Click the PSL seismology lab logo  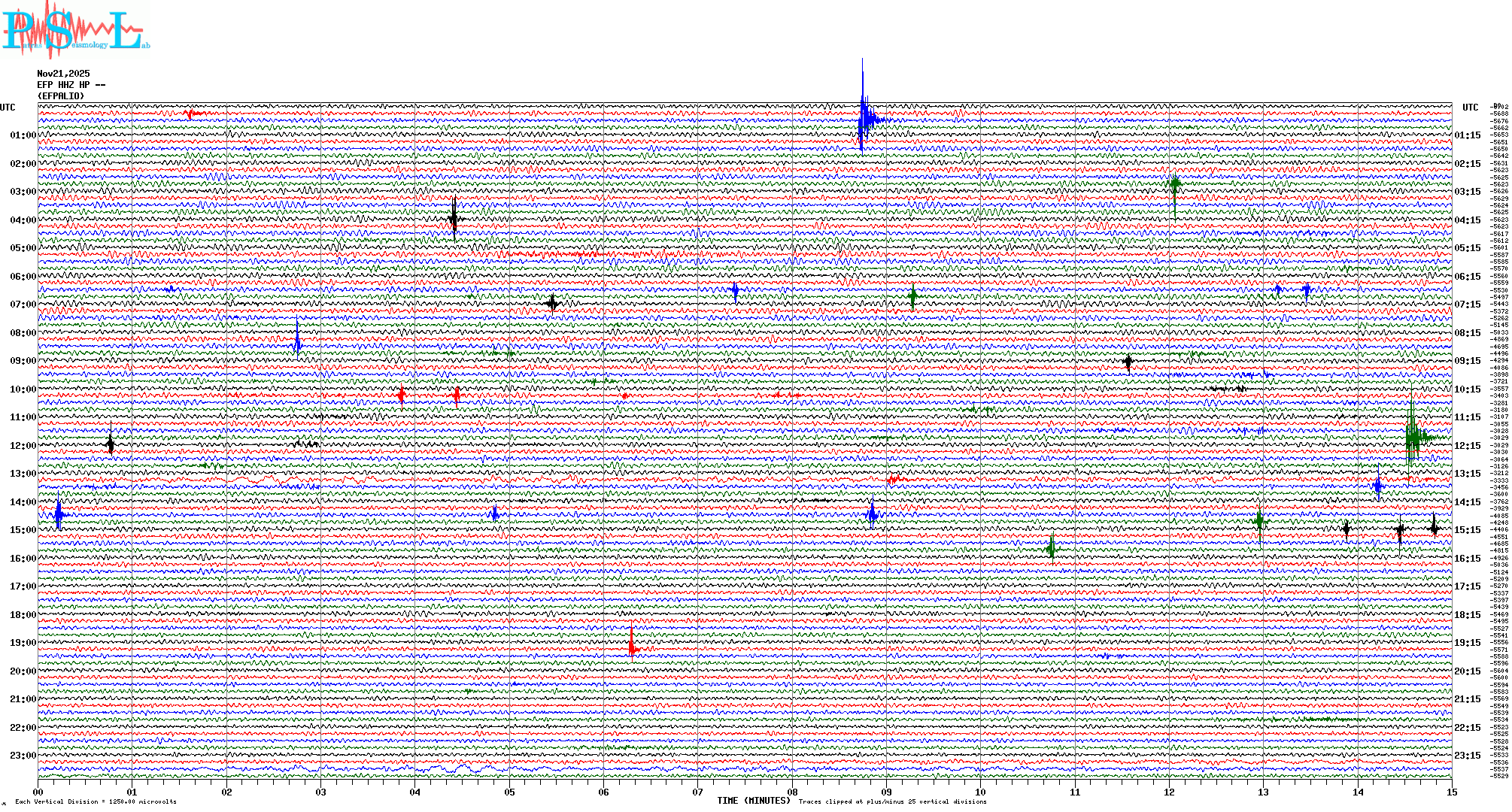click(74, 30)
